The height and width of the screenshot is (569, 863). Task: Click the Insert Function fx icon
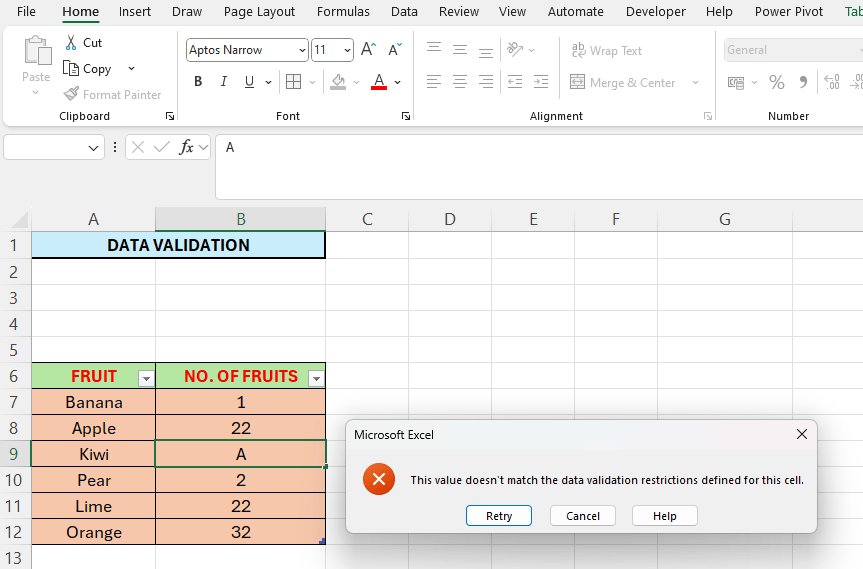pyautogui.click(x=186, y=147)
